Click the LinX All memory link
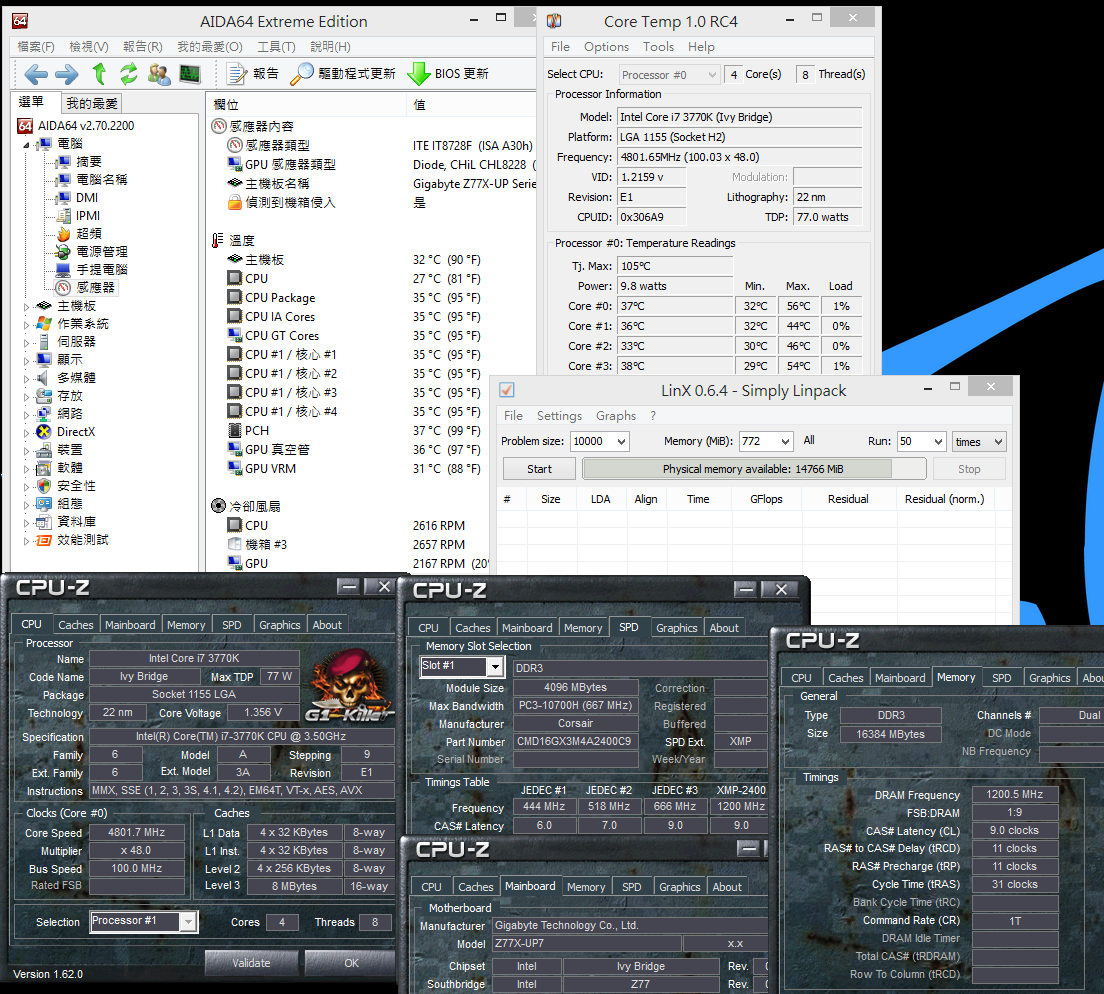Screen dimensions: 1104x994 tap(809, 440)
